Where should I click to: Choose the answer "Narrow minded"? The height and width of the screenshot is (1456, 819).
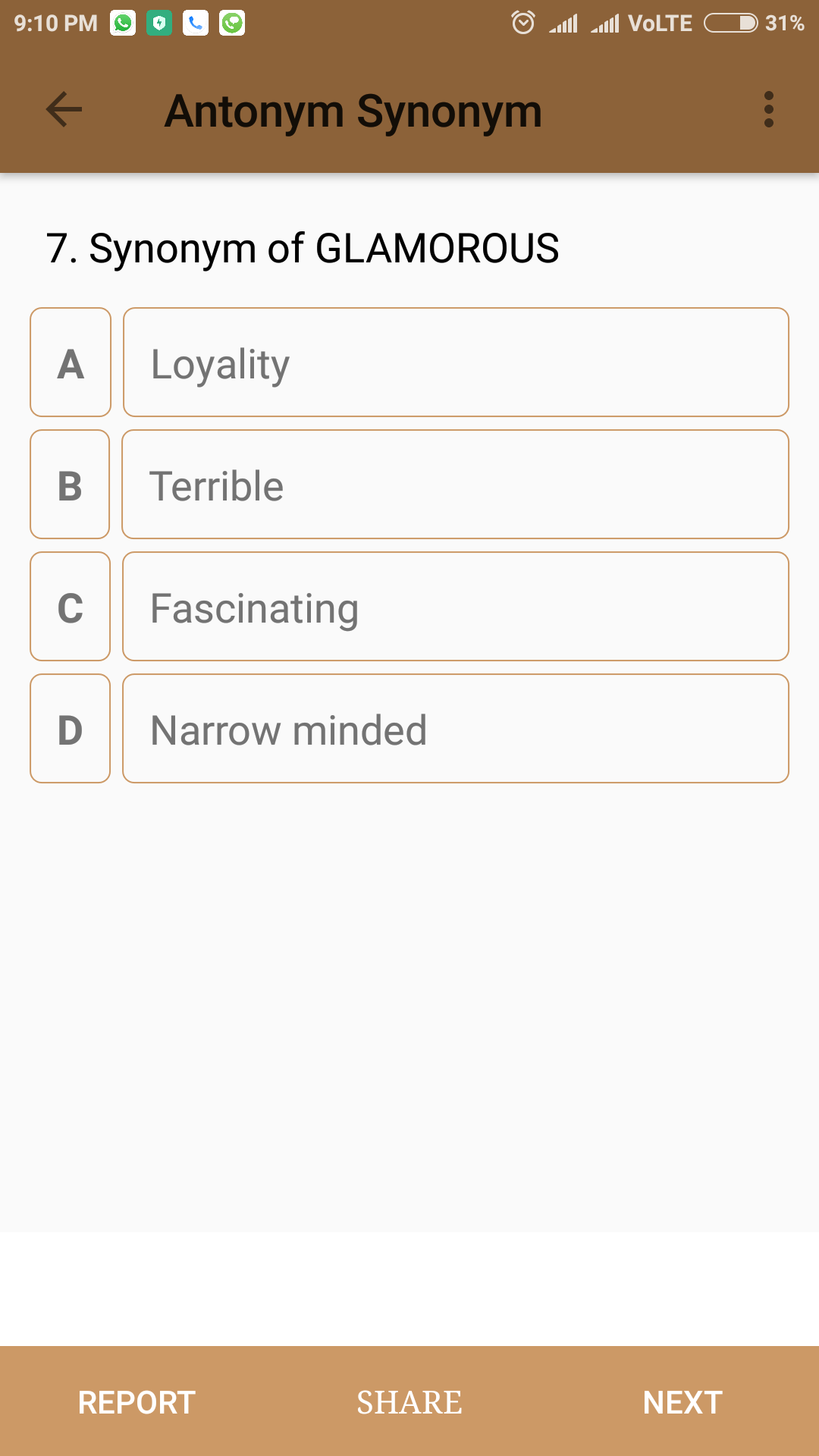pyautogui.click(x=456, y=729)
